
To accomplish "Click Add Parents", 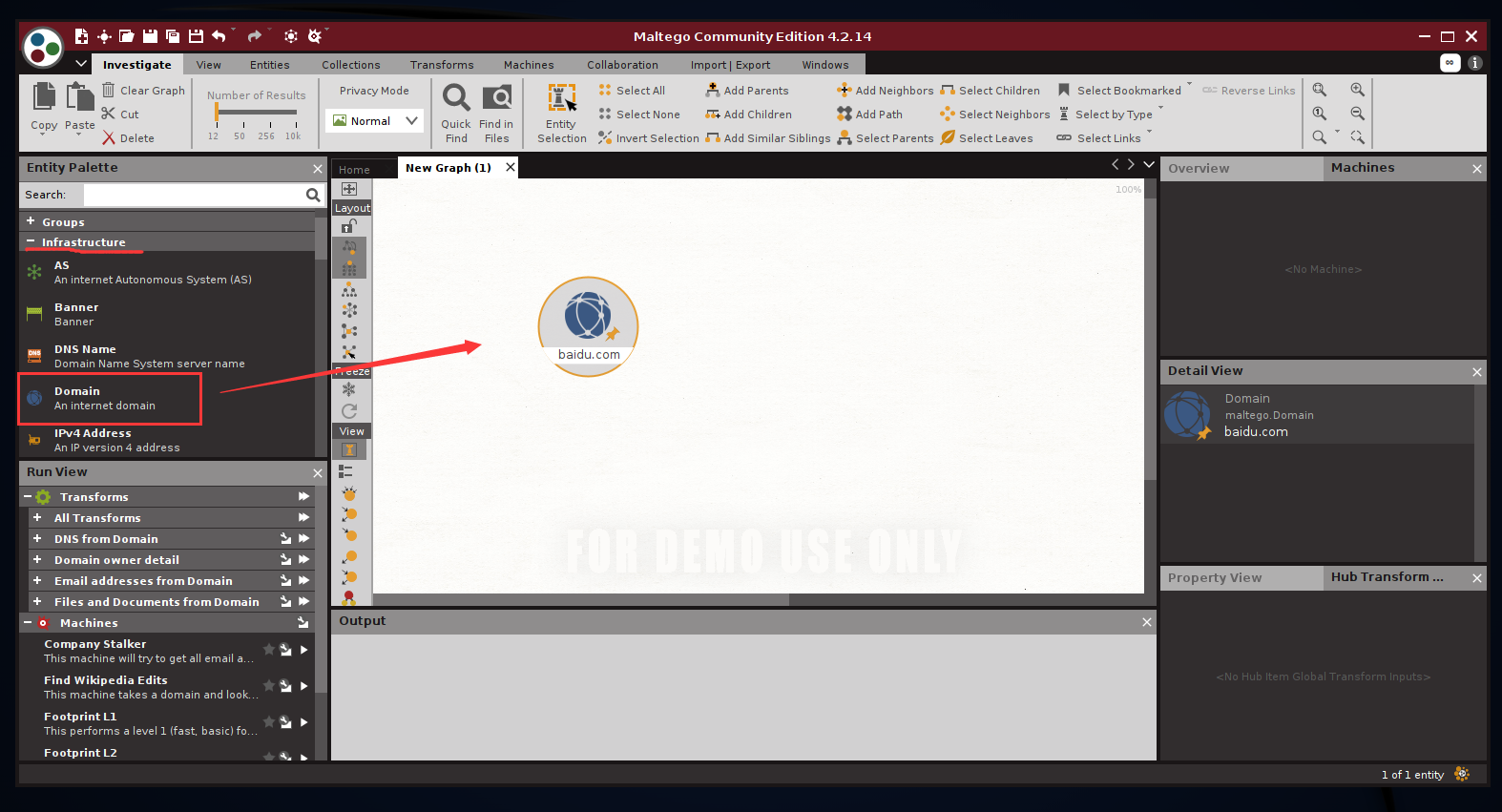I will point(747,91).
